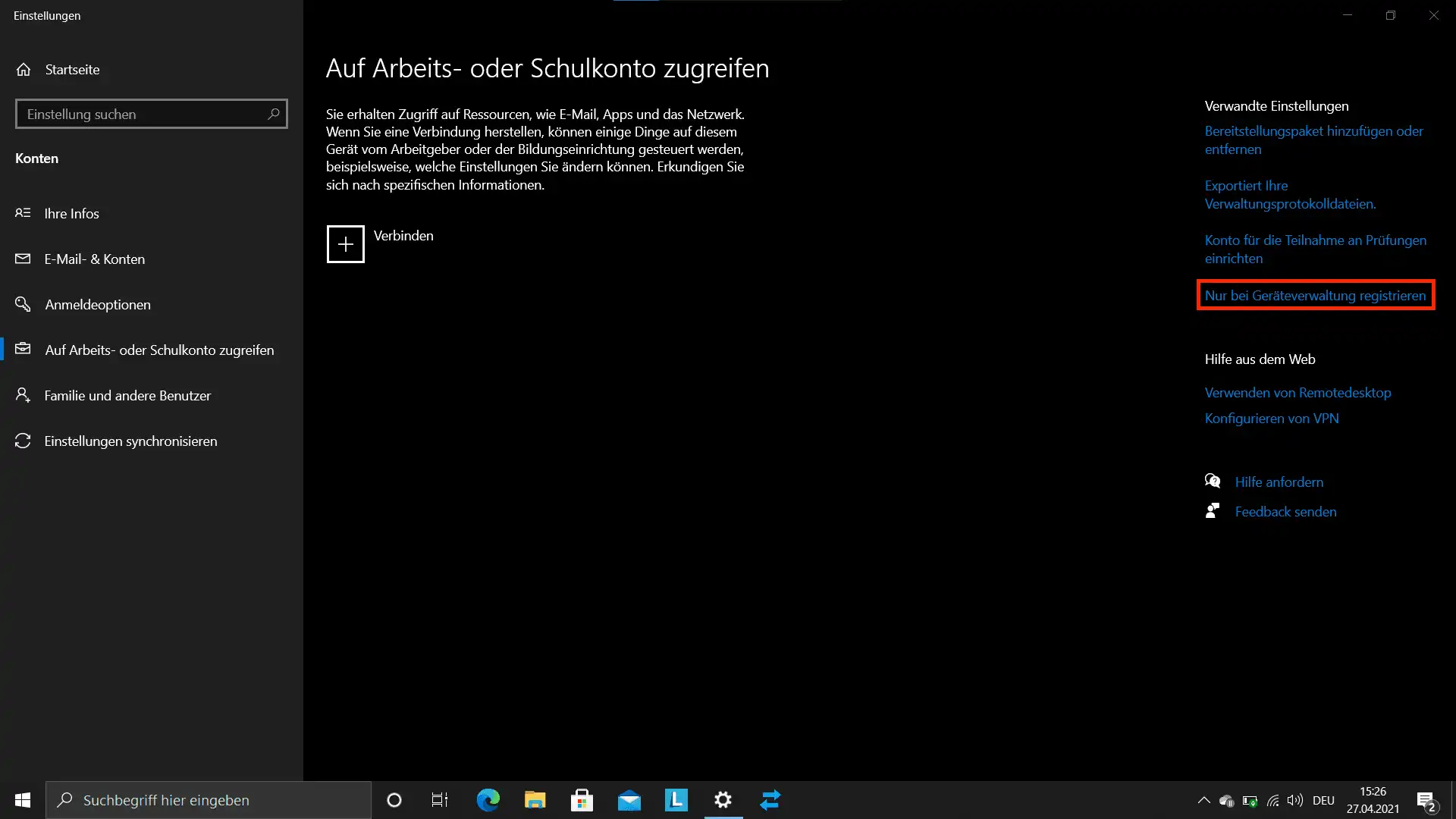Click the Verbinden button label
This screenshot has height=819, width=1456.
pyautogui.click(x=403, y=236)
